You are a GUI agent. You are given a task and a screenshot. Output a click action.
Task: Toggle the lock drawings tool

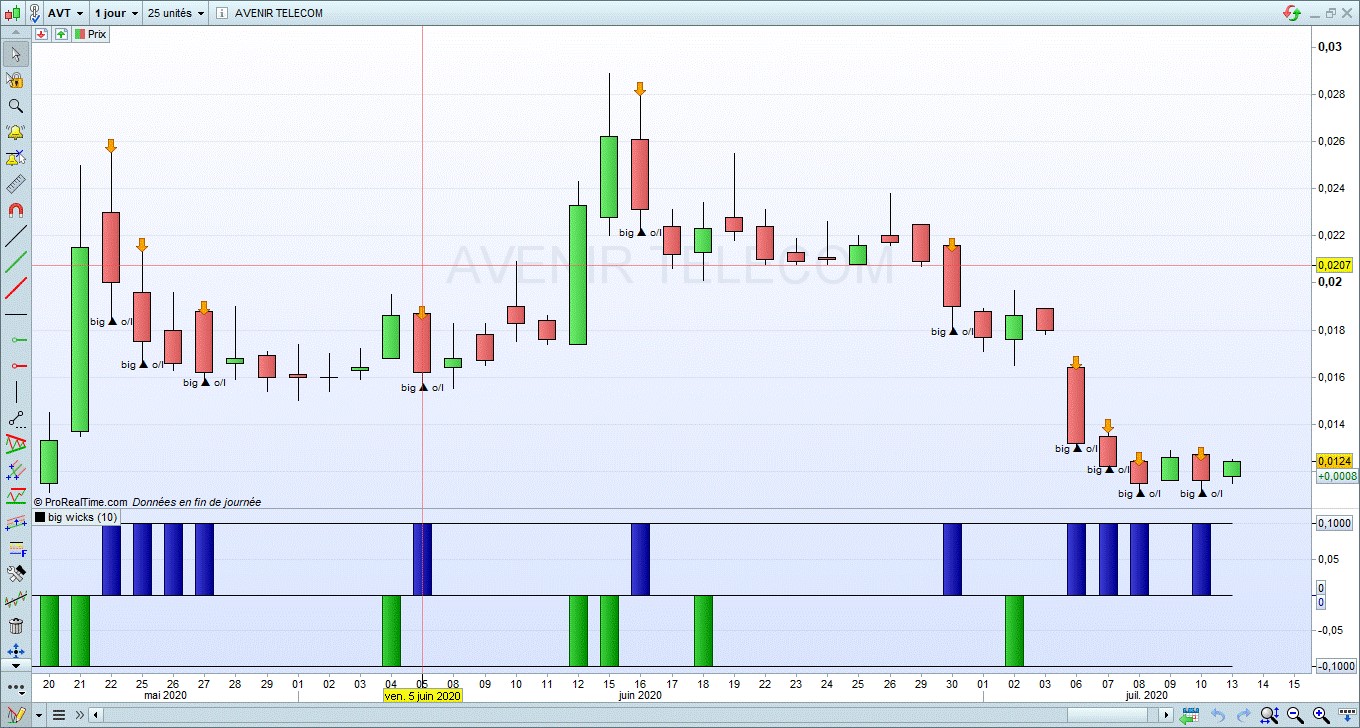(16, 80)
